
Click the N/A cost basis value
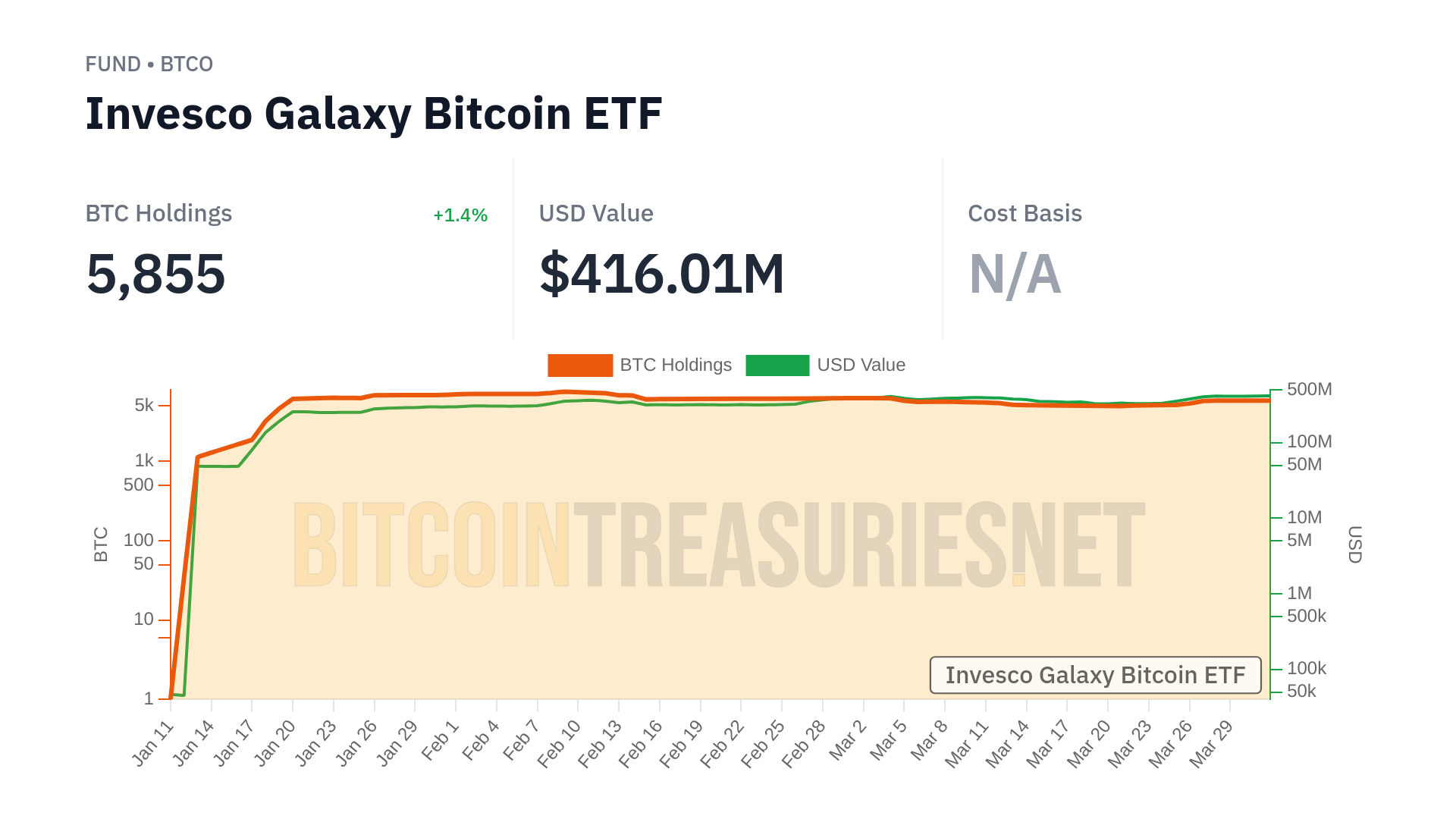(1015, 274)
